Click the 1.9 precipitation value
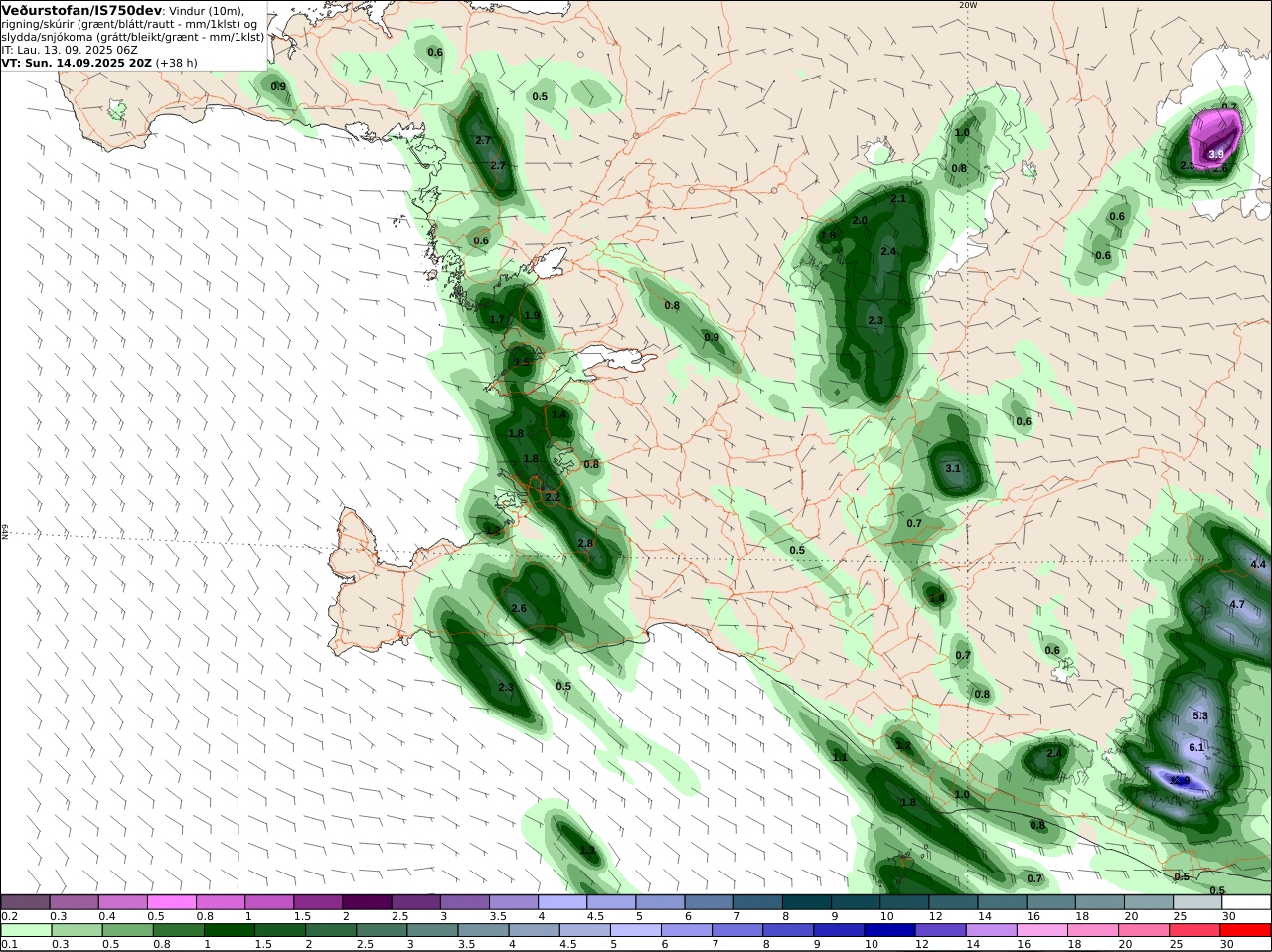 click(x=532, y=315)
